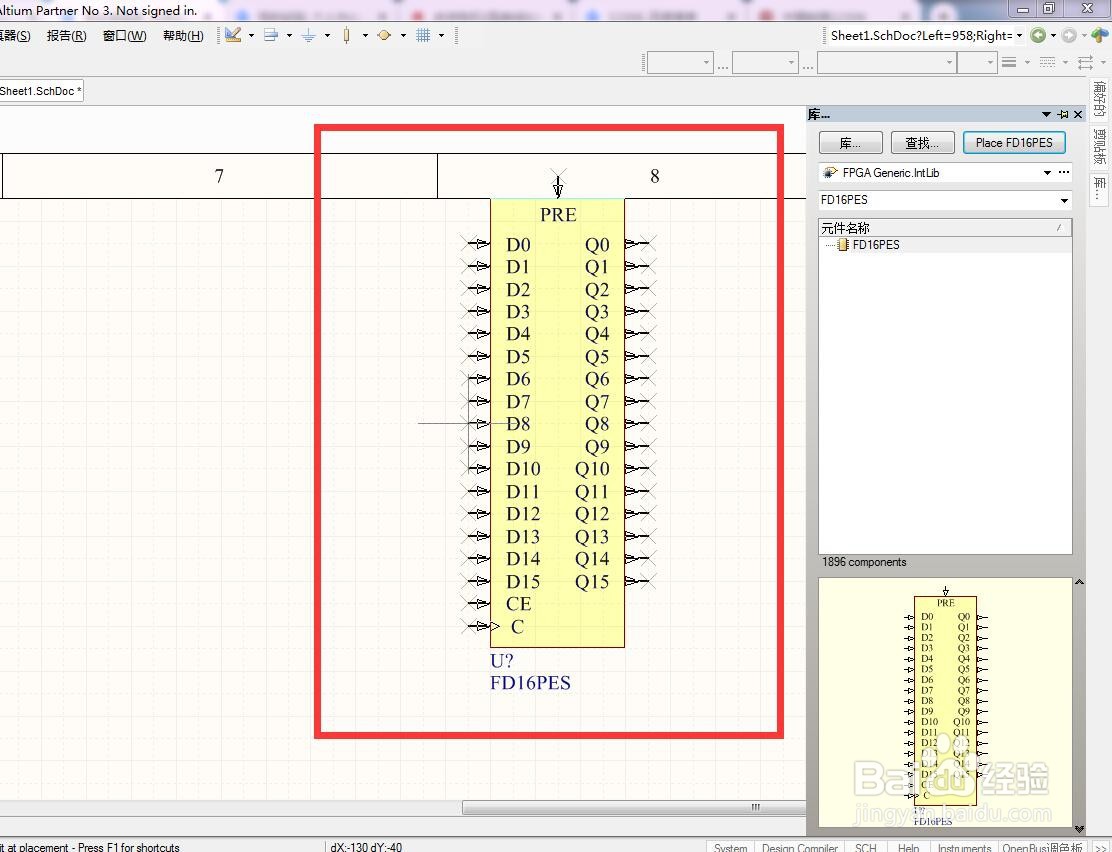Open the alignment tools dropdown arrow
Viewport: 1112px width, 852px height.
[x=289, y=35]
